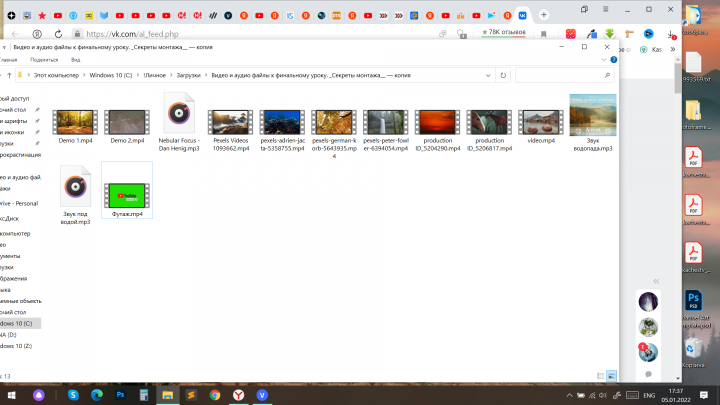This screenshot has height=405, width=720.
Task: Select the video.mp4 file
Action: 541,127
